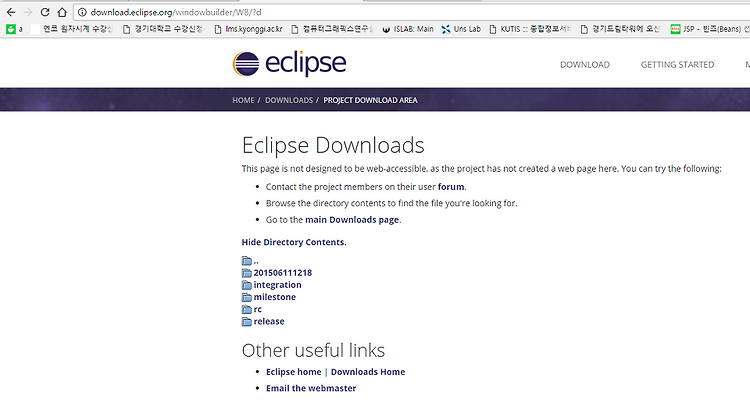Open the green 'a' bookmark icon

click(11, 29)
